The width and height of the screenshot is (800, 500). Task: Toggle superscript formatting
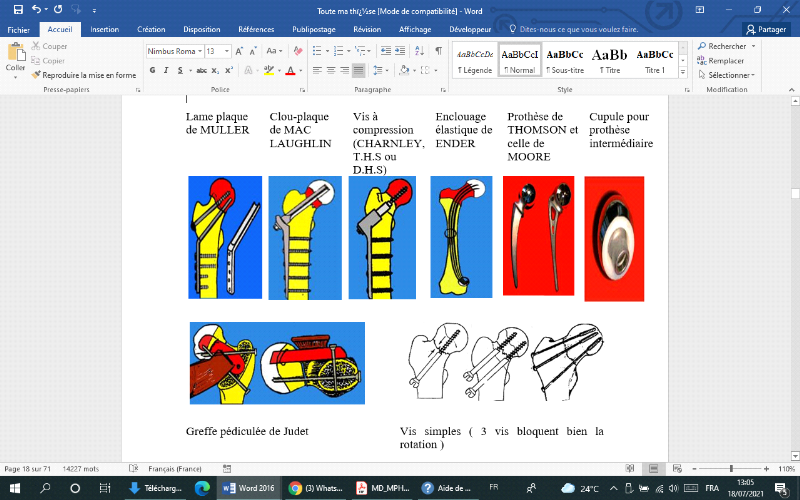229,70
